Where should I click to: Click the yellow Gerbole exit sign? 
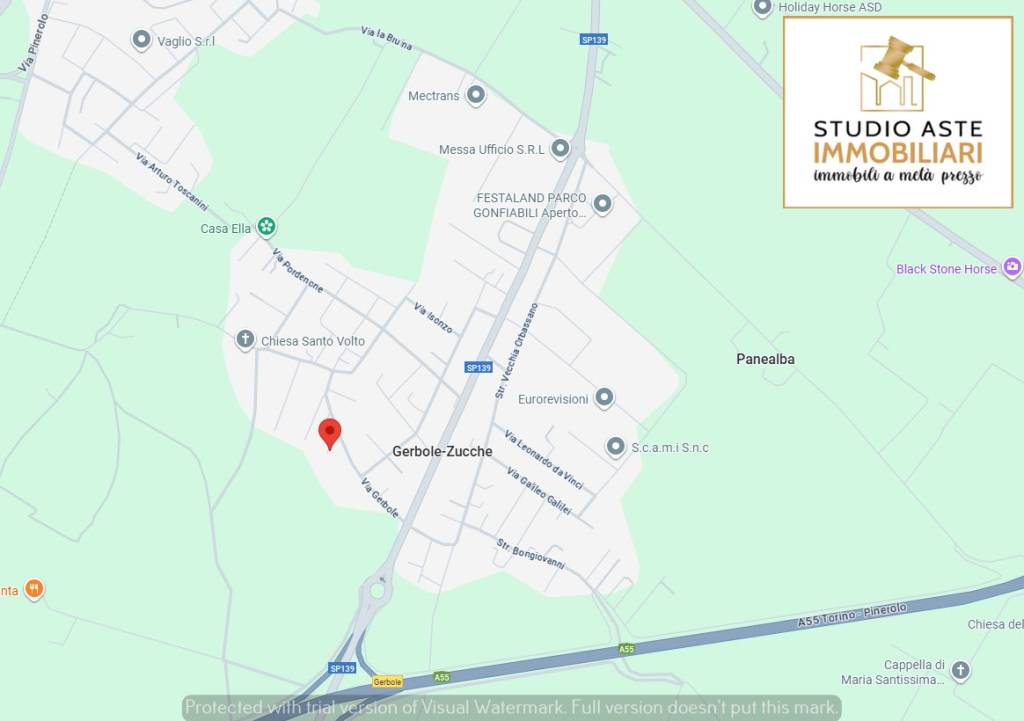(387, 682)
